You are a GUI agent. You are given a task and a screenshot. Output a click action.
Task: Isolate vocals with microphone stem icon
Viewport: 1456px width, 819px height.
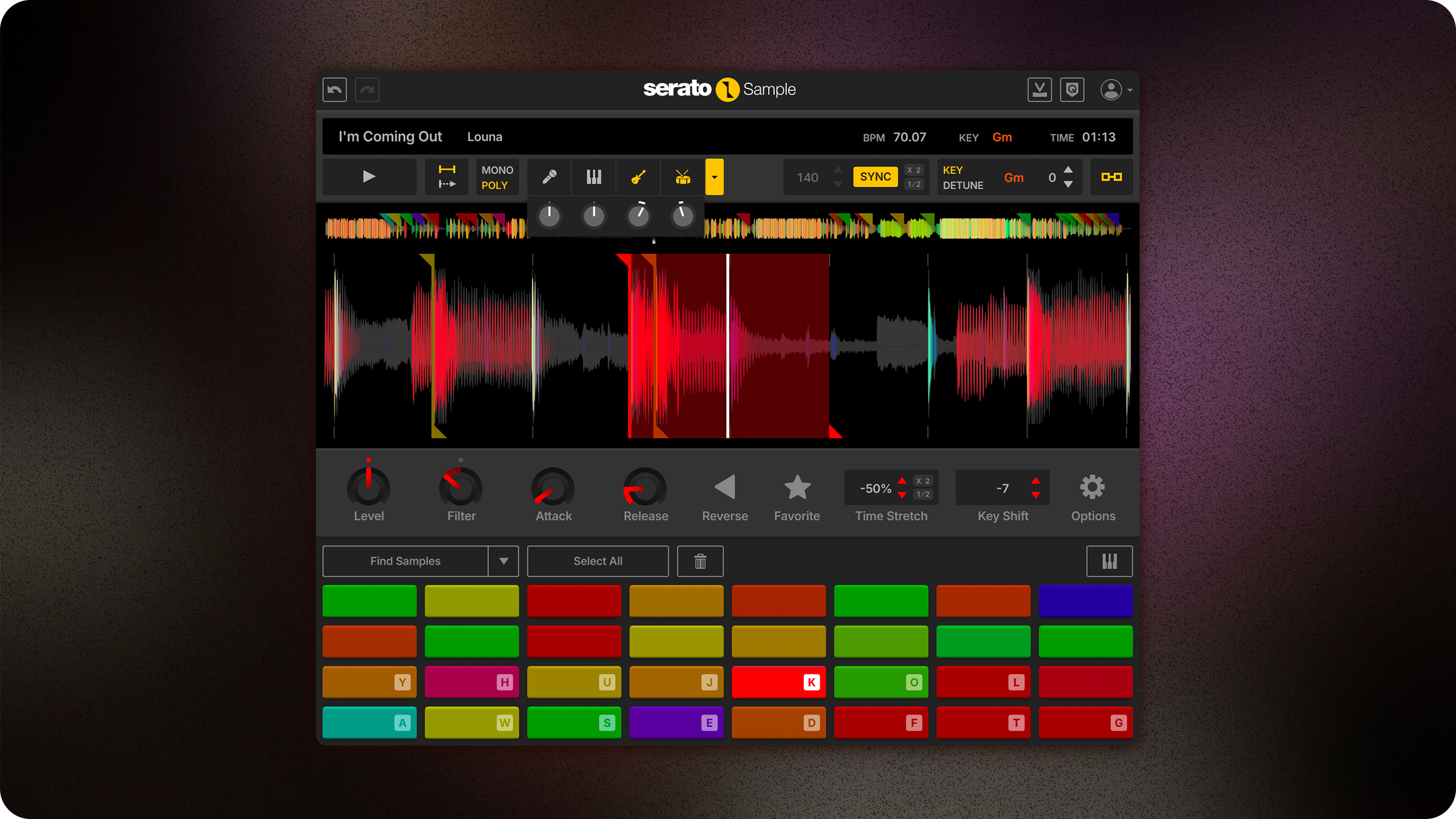[x=549, y=177]
